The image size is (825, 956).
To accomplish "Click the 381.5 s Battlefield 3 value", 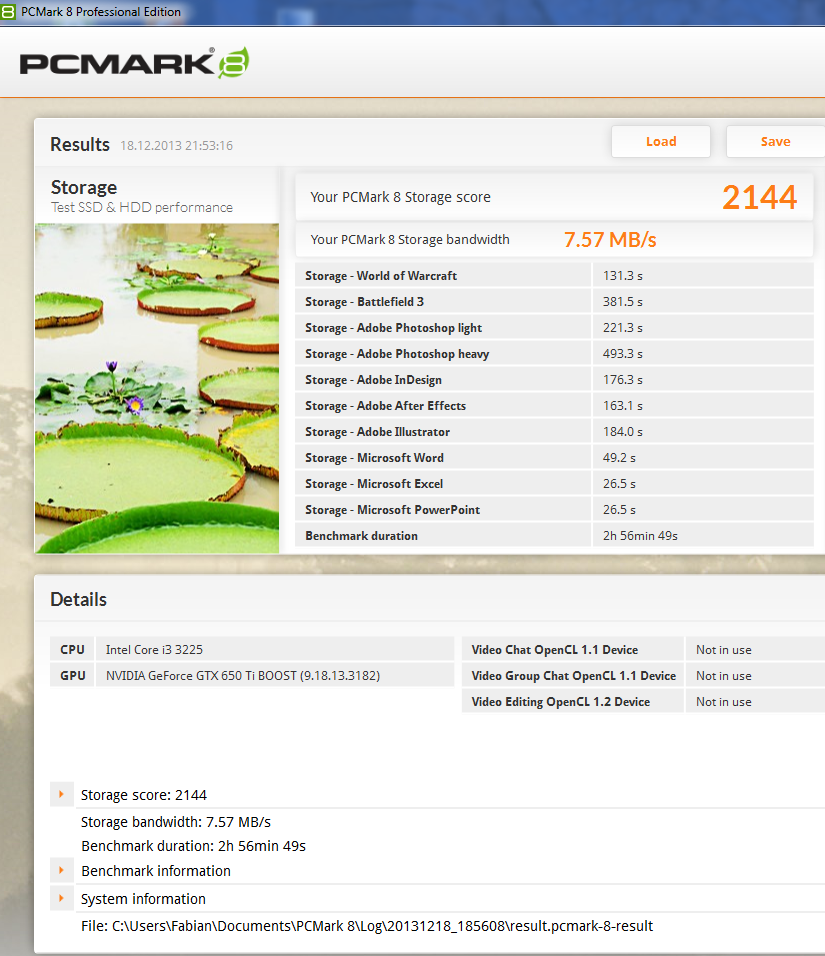I will point(623,302).
